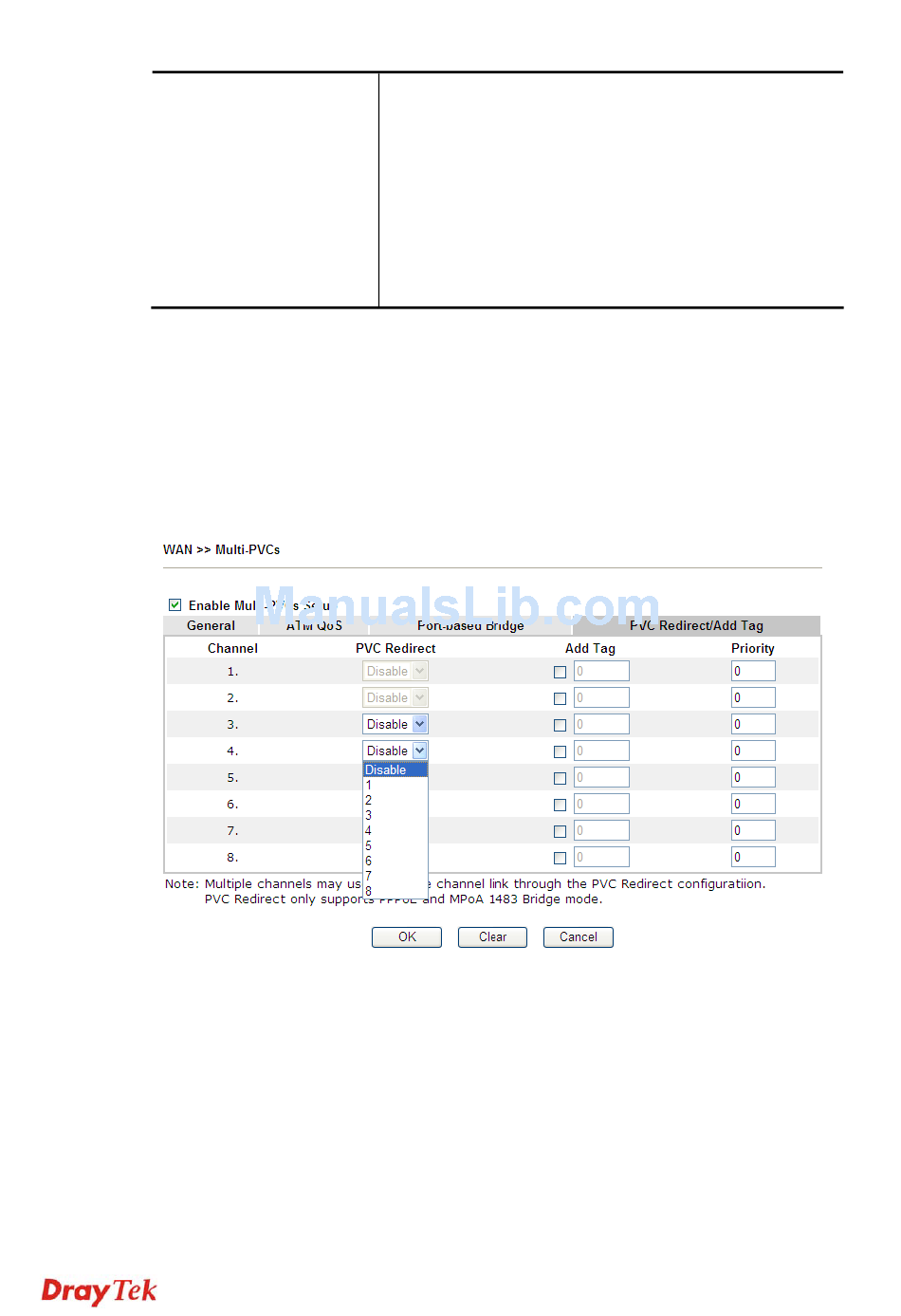Click the 'WAN >> Multi-PVCs' breadcrumb text

(x=221, y=549)
